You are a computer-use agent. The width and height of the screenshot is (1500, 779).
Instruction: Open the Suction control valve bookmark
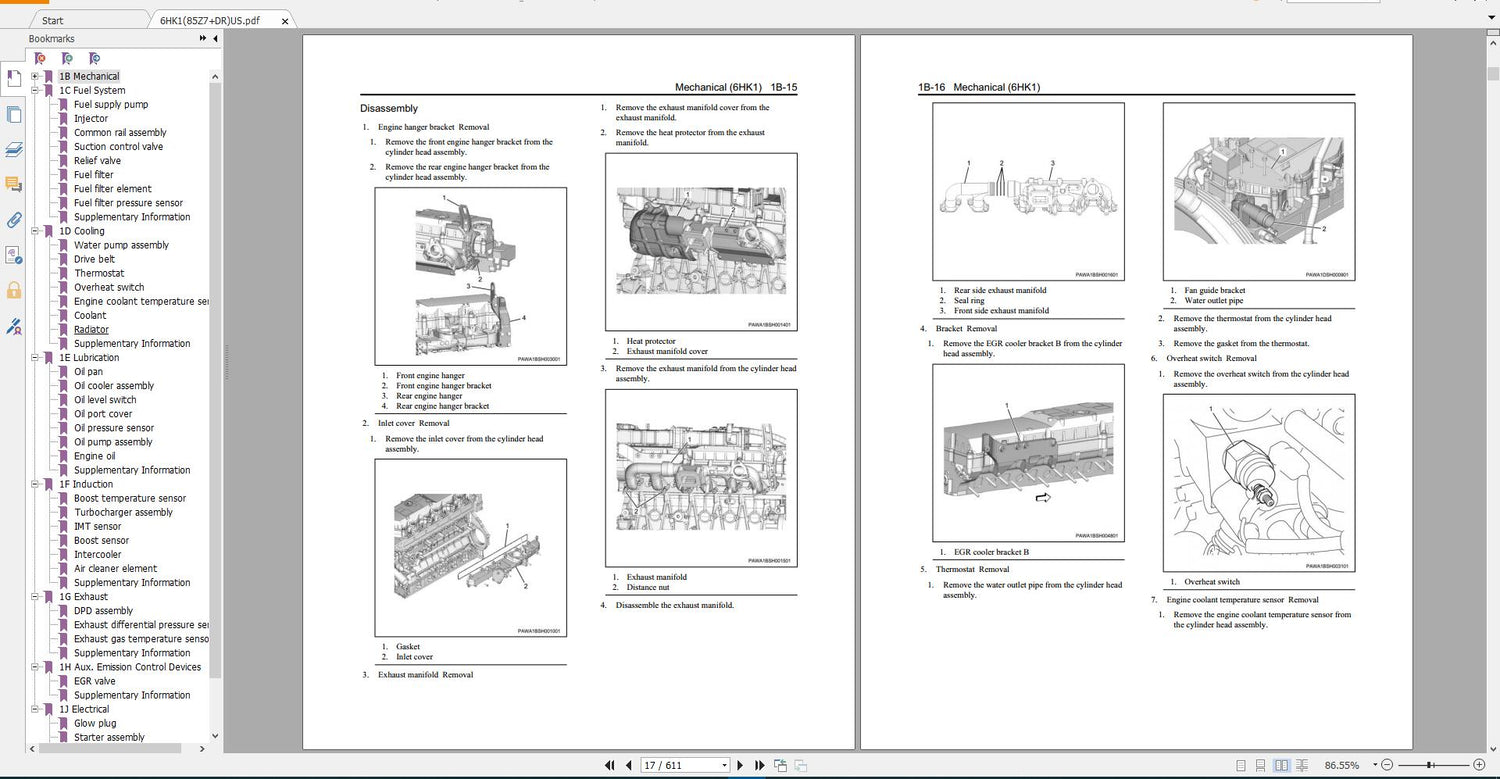(118, 146)
